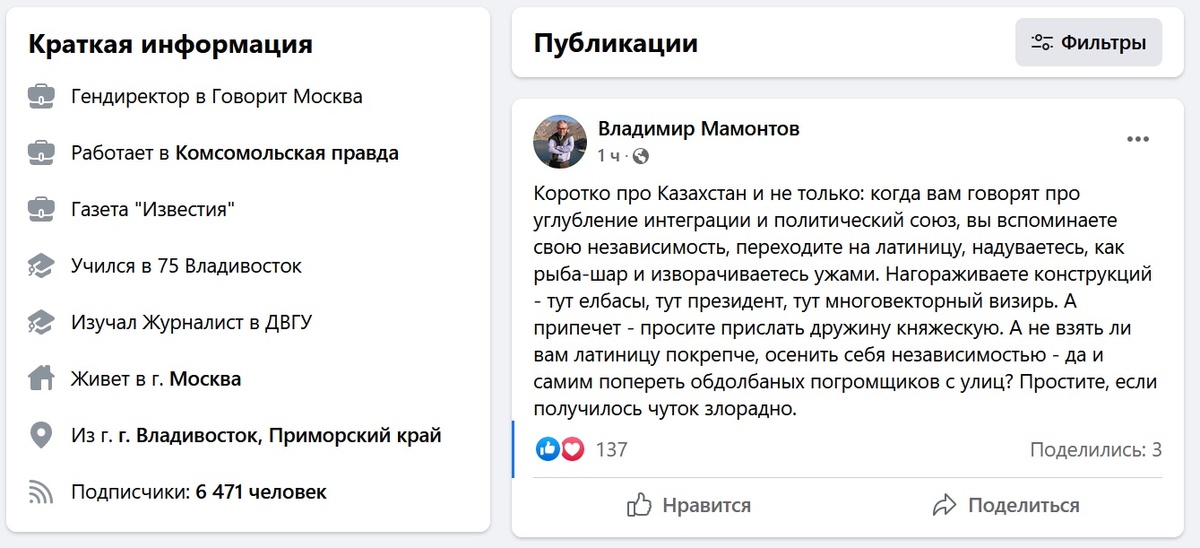Click the blue like reaction icon
This screenshot has width=1200, height=548.
coord(548,449)
